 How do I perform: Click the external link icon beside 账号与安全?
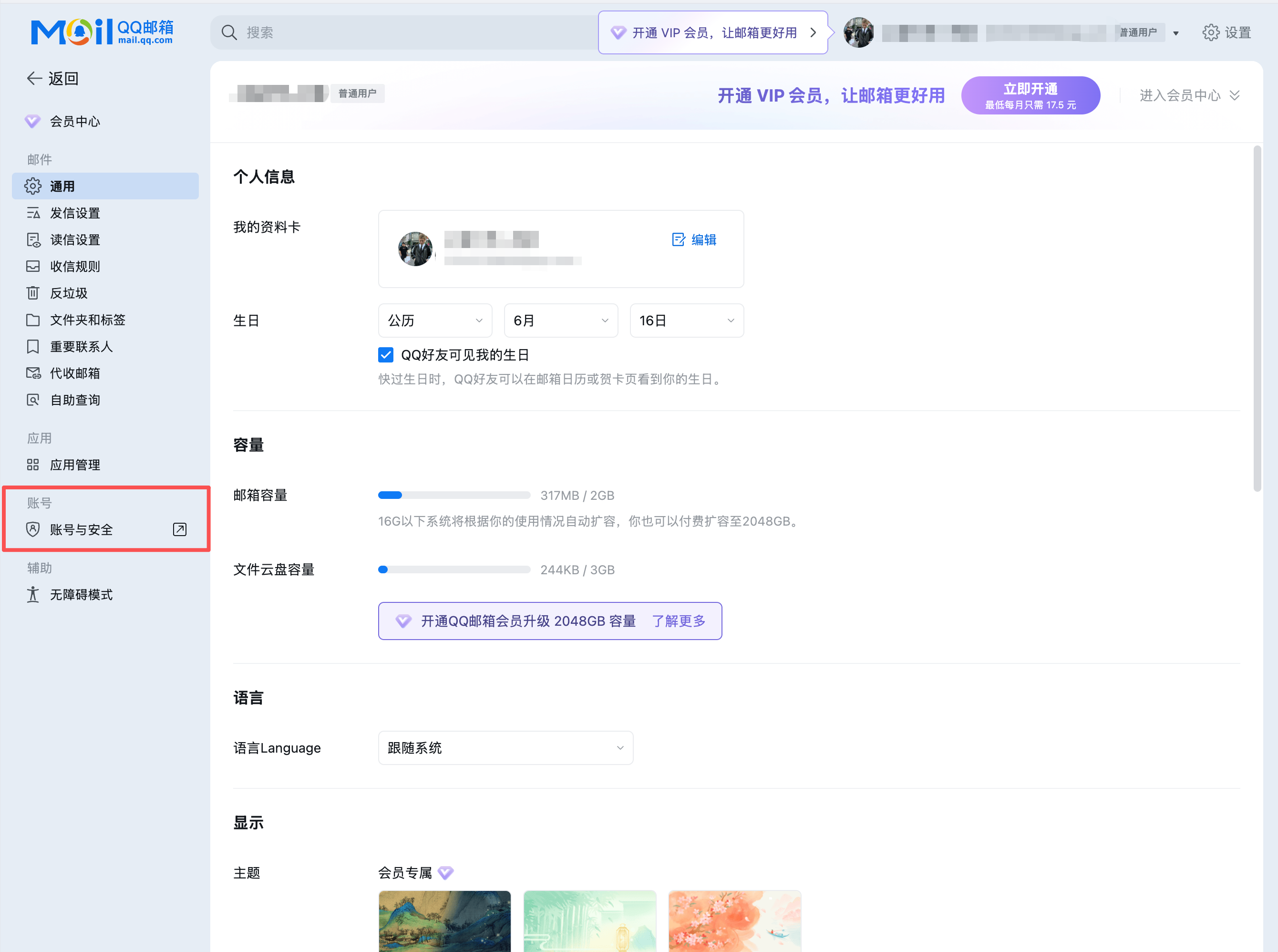click(x=180, y=529)
